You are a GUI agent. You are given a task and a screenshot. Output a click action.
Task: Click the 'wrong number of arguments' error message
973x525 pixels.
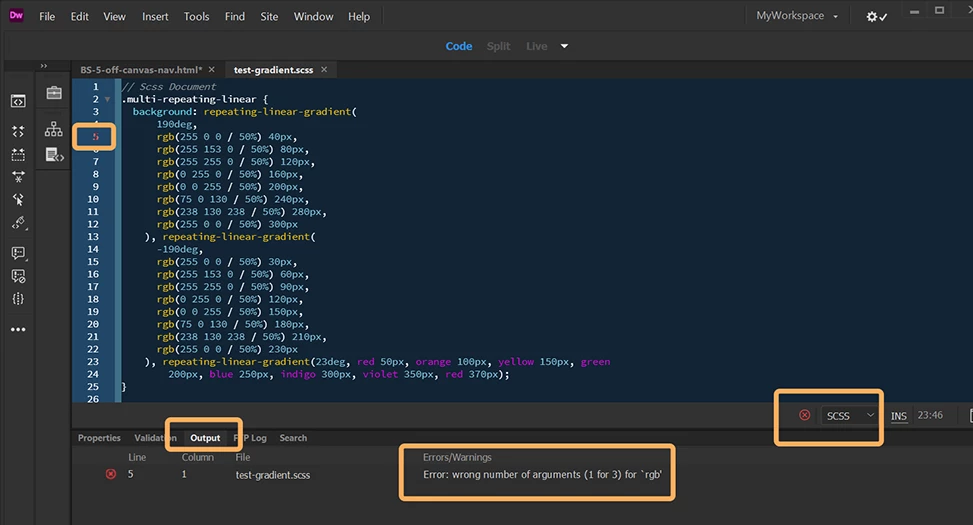pyautogui.click(x=542, y=475)
